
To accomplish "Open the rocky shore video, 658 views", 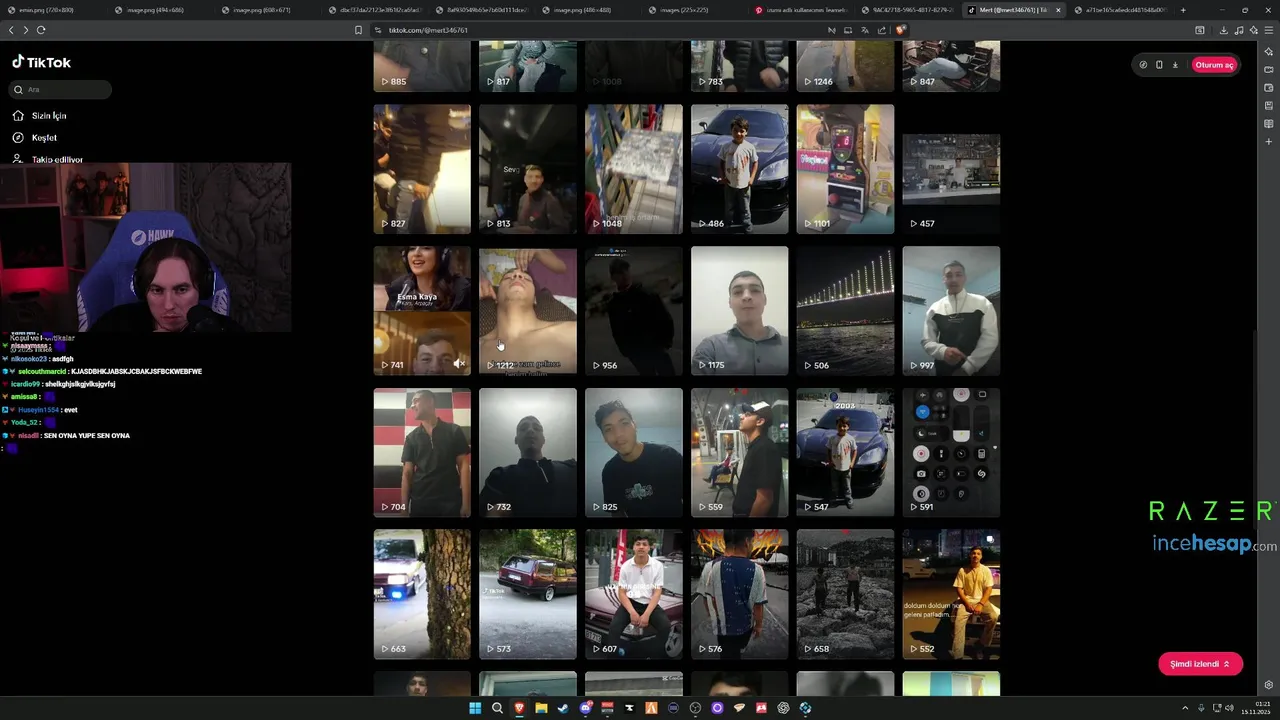I will click(x=845, y=594).
